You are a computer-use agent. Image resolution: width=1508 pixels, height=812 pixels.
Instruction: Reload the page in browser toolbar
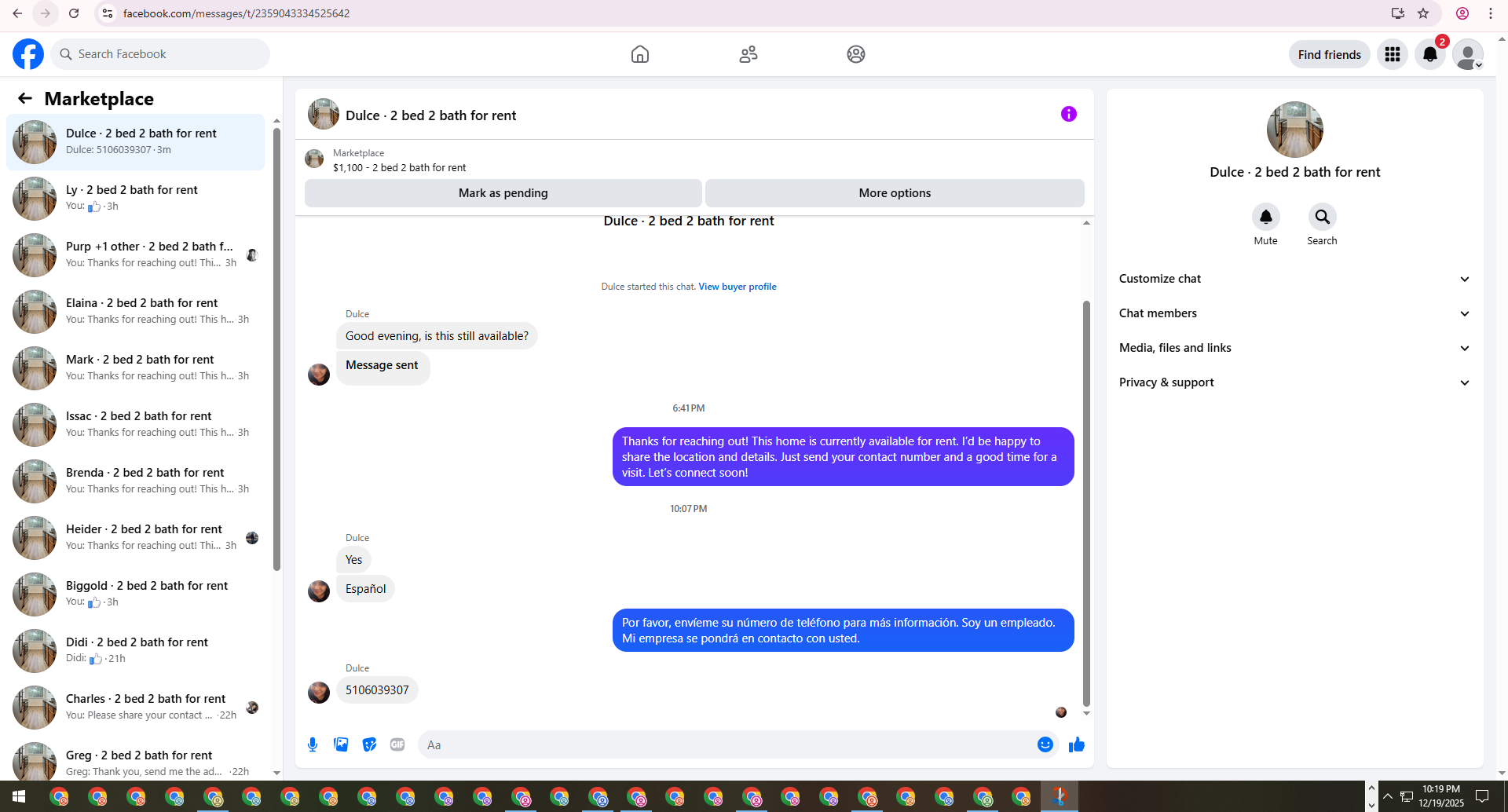pyautogui.click(x=74, y=13)
